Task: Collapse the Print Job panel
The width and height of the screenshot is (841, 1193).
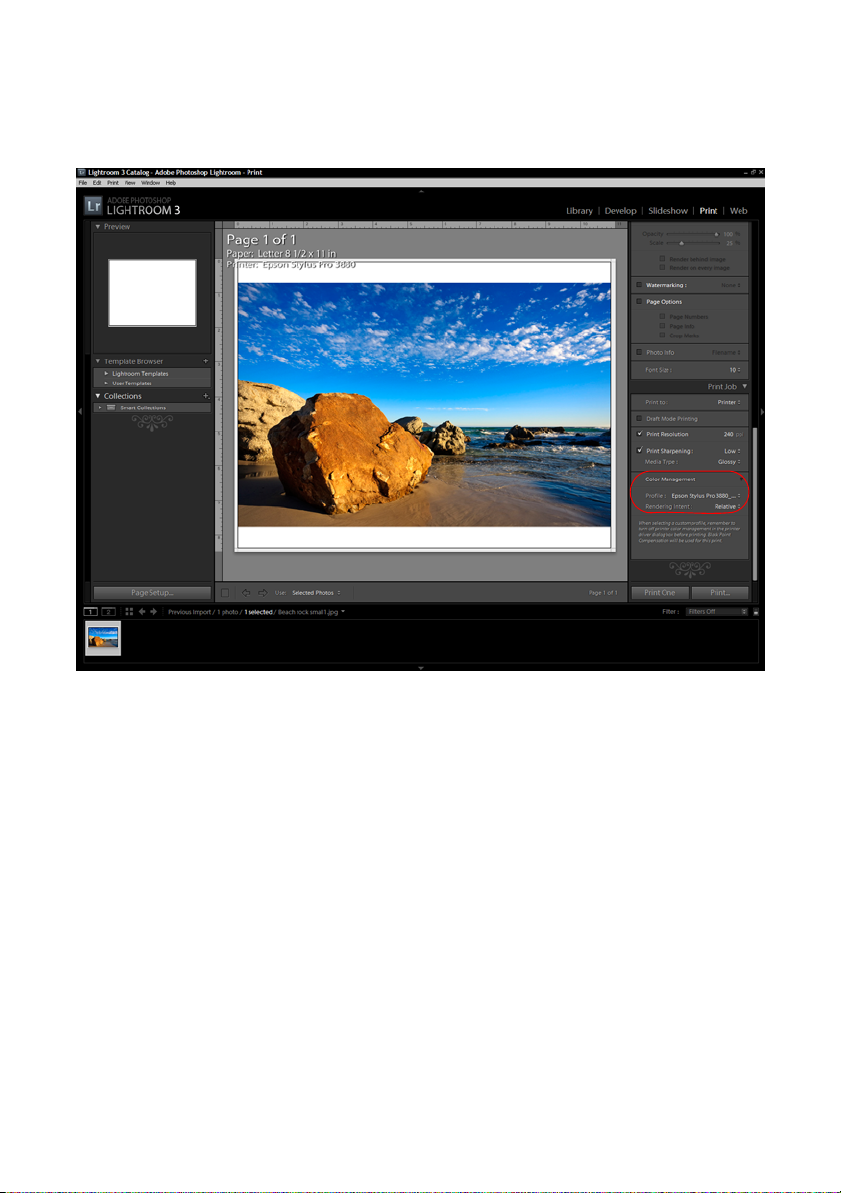Action: click(x=744, y=387)
